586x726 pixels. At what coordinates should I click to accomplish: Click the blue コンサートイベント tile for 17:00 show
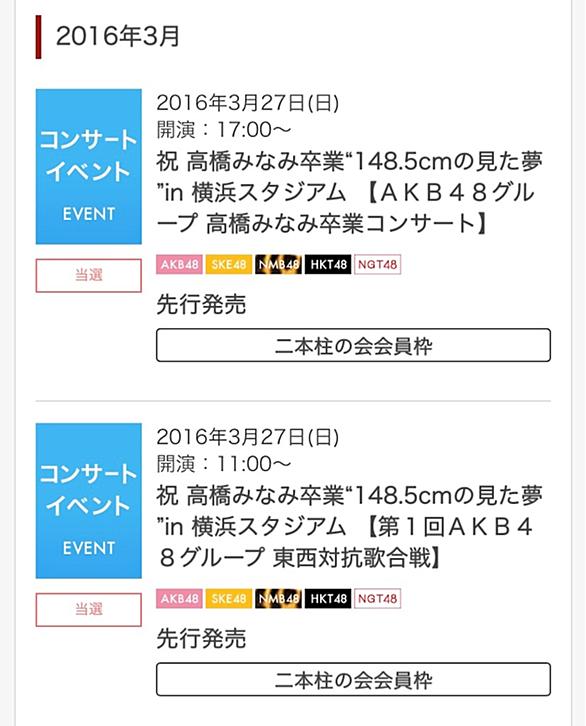click(x=88, y=167)
